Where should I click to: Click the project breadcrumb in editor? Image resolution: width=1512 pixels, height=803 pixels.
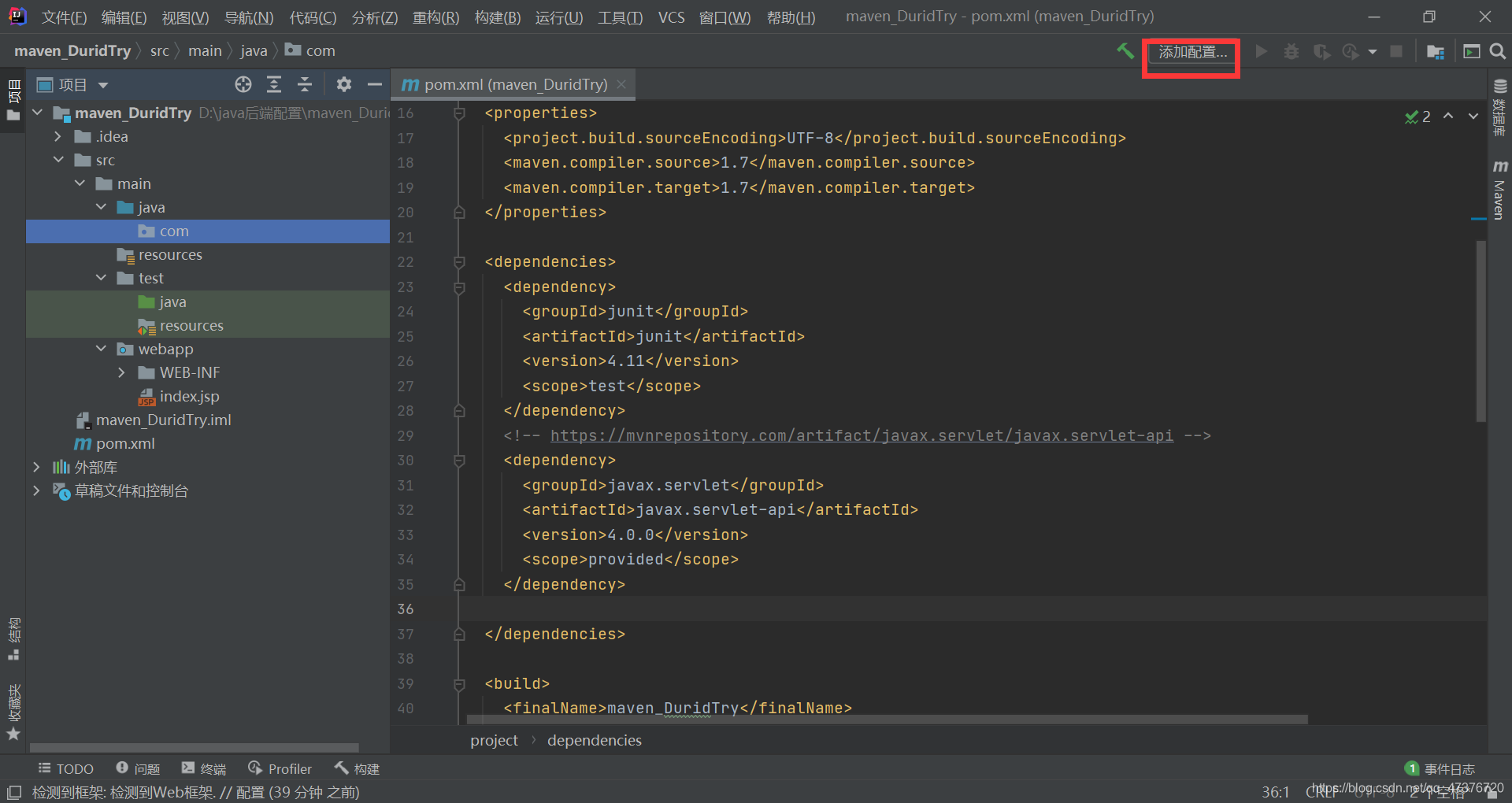[494, 740]
